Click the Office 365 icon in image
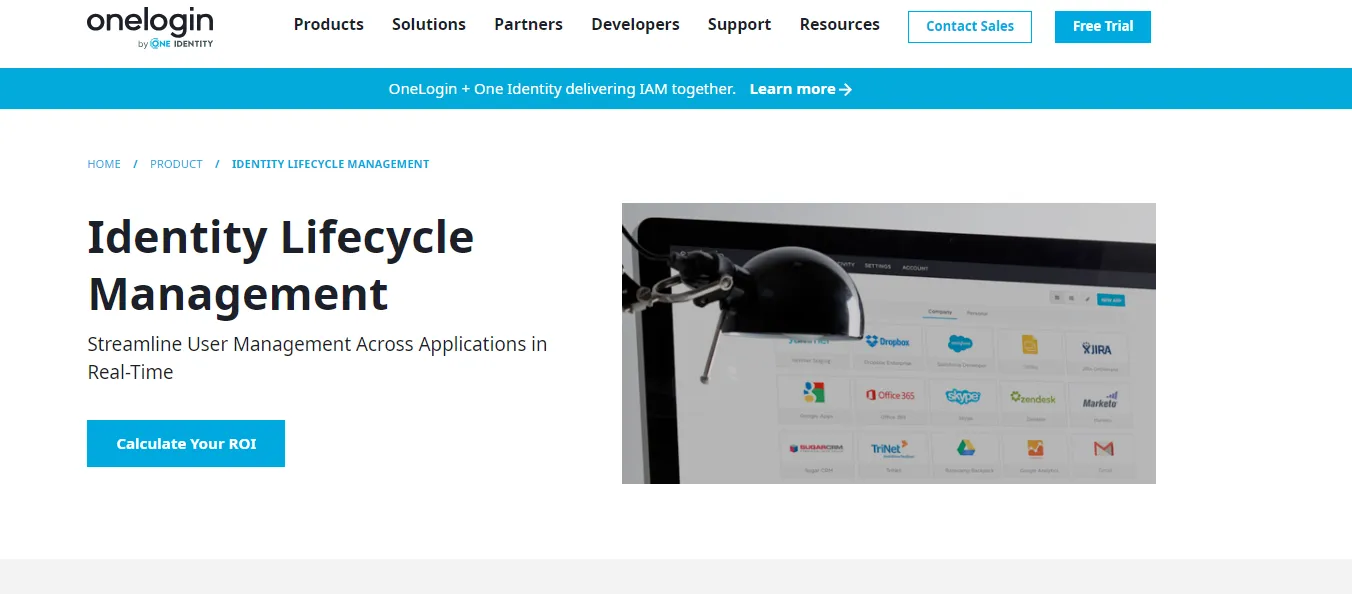 coord(890,394)
